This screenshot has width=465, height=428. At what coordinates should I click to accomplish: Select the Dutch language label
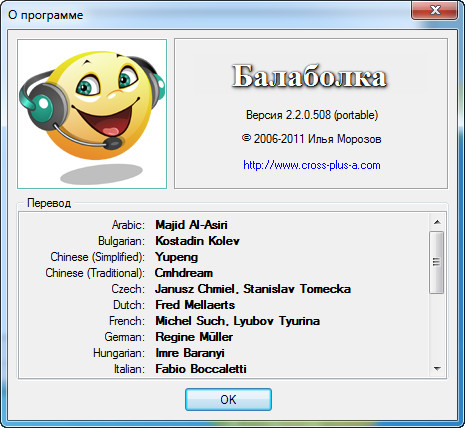tap(129, 305)
